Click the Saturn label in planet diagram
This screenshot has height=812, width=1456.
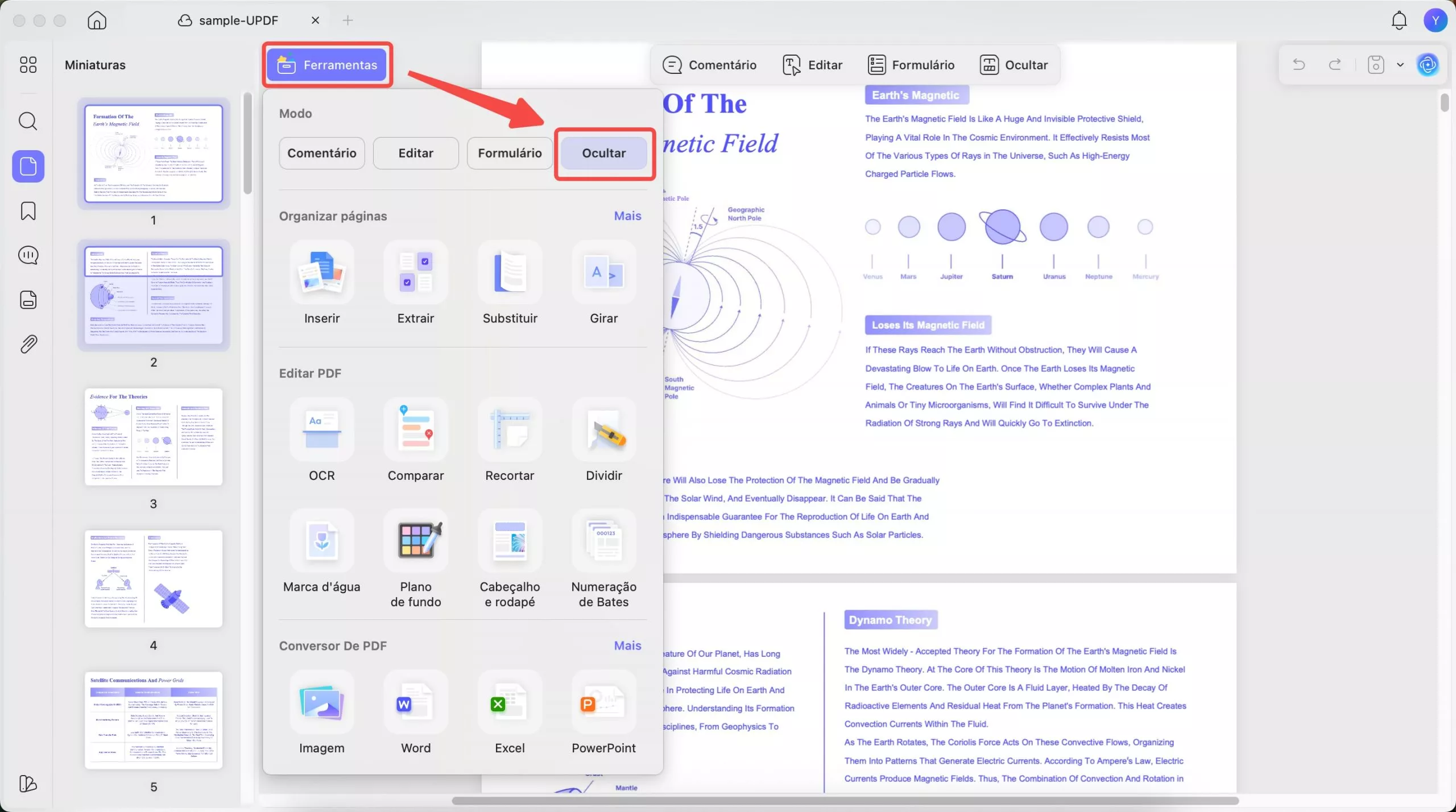1002,277
